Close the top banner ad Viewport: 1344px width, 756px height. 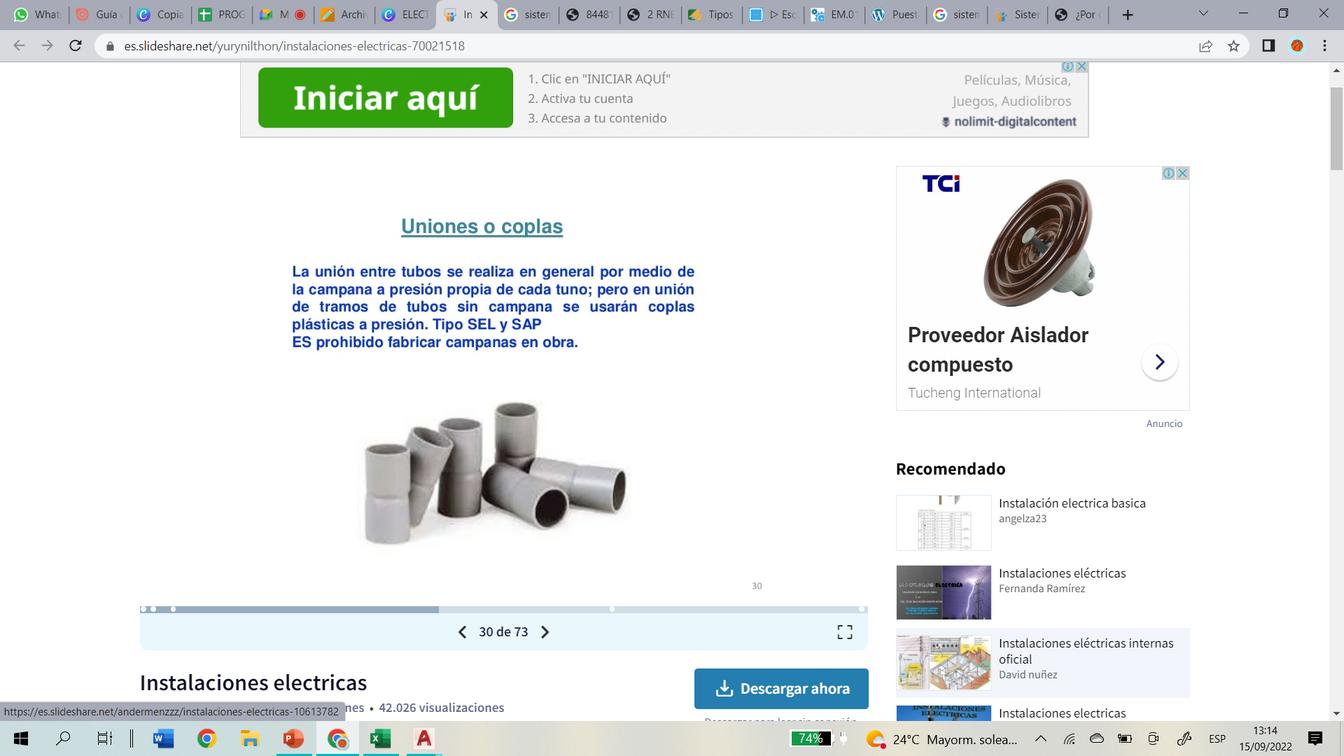(1081, 67)
